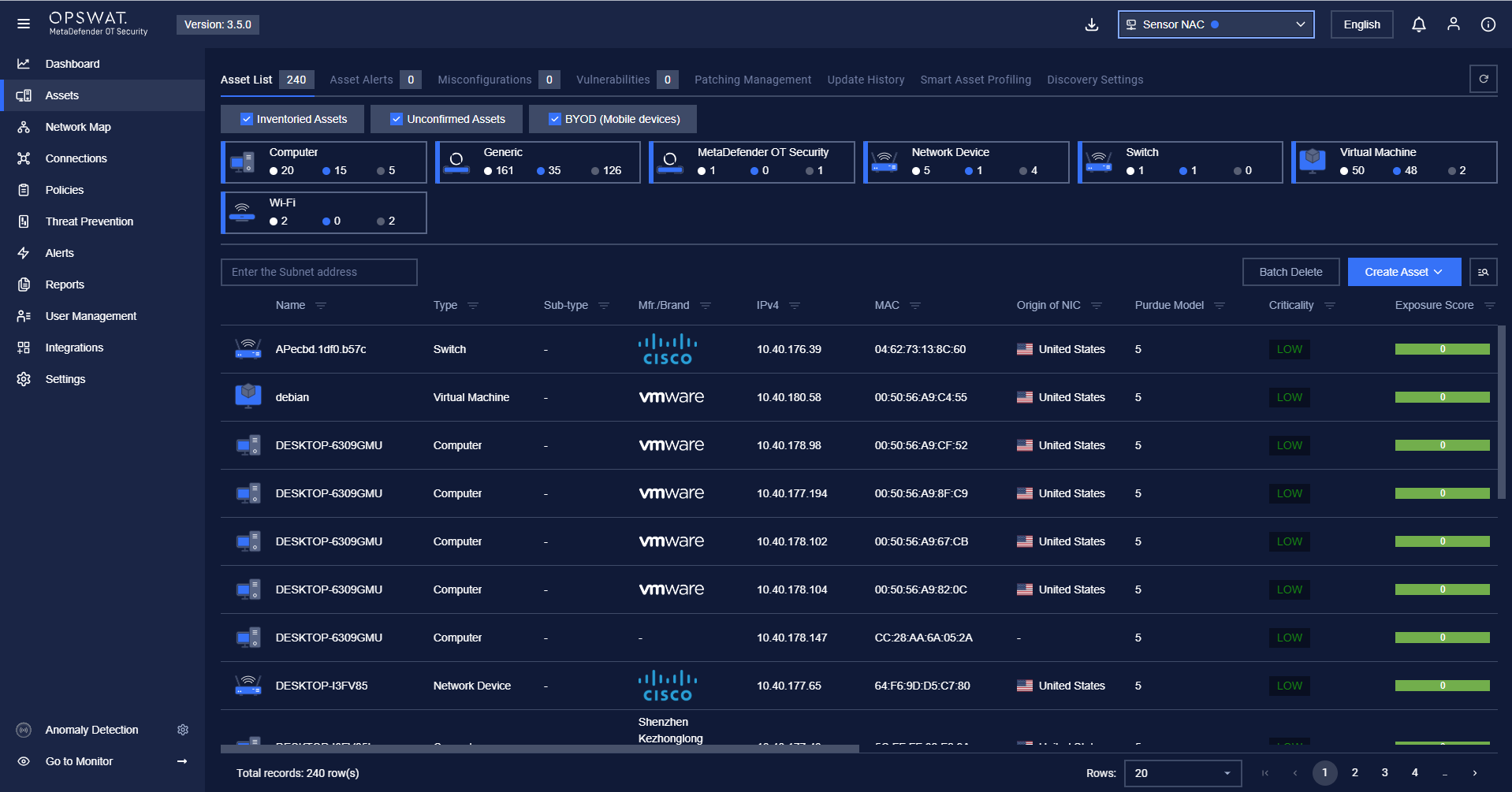
Task: Click the hamburger menu icon
Action: (24, 24)
